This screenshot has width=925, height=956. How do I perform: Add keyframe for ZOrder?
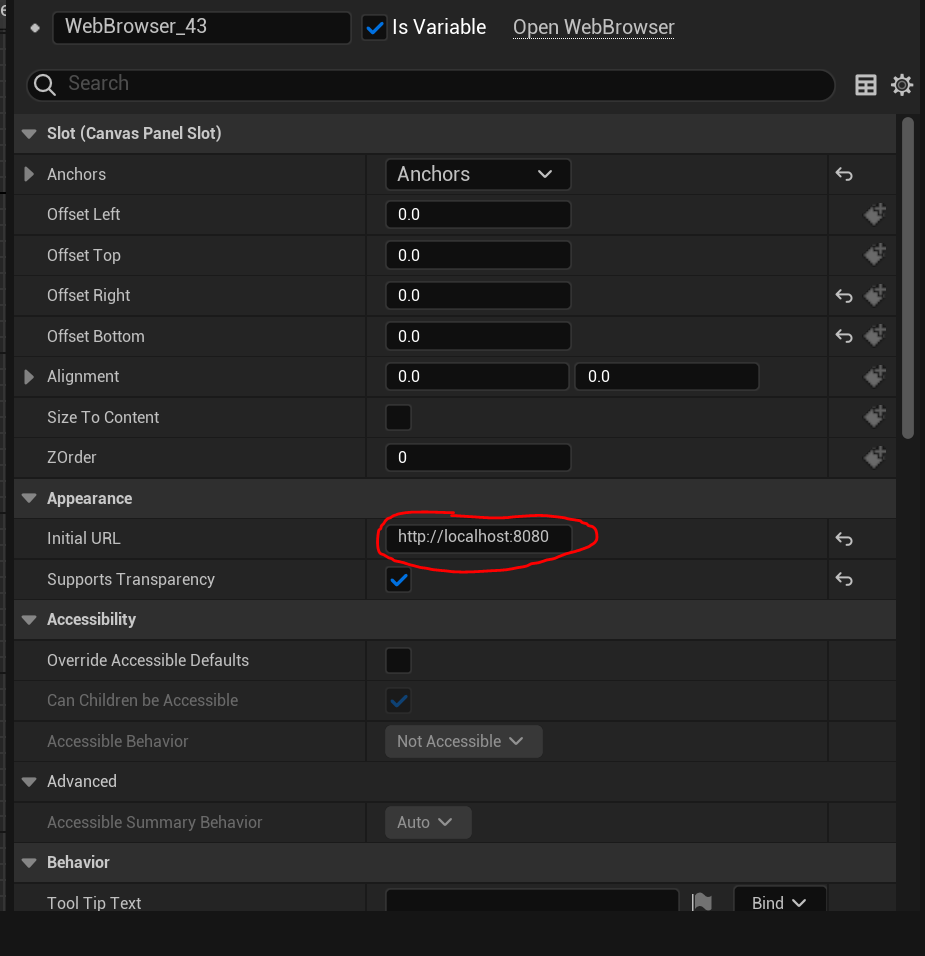click(x=875, y=457)
